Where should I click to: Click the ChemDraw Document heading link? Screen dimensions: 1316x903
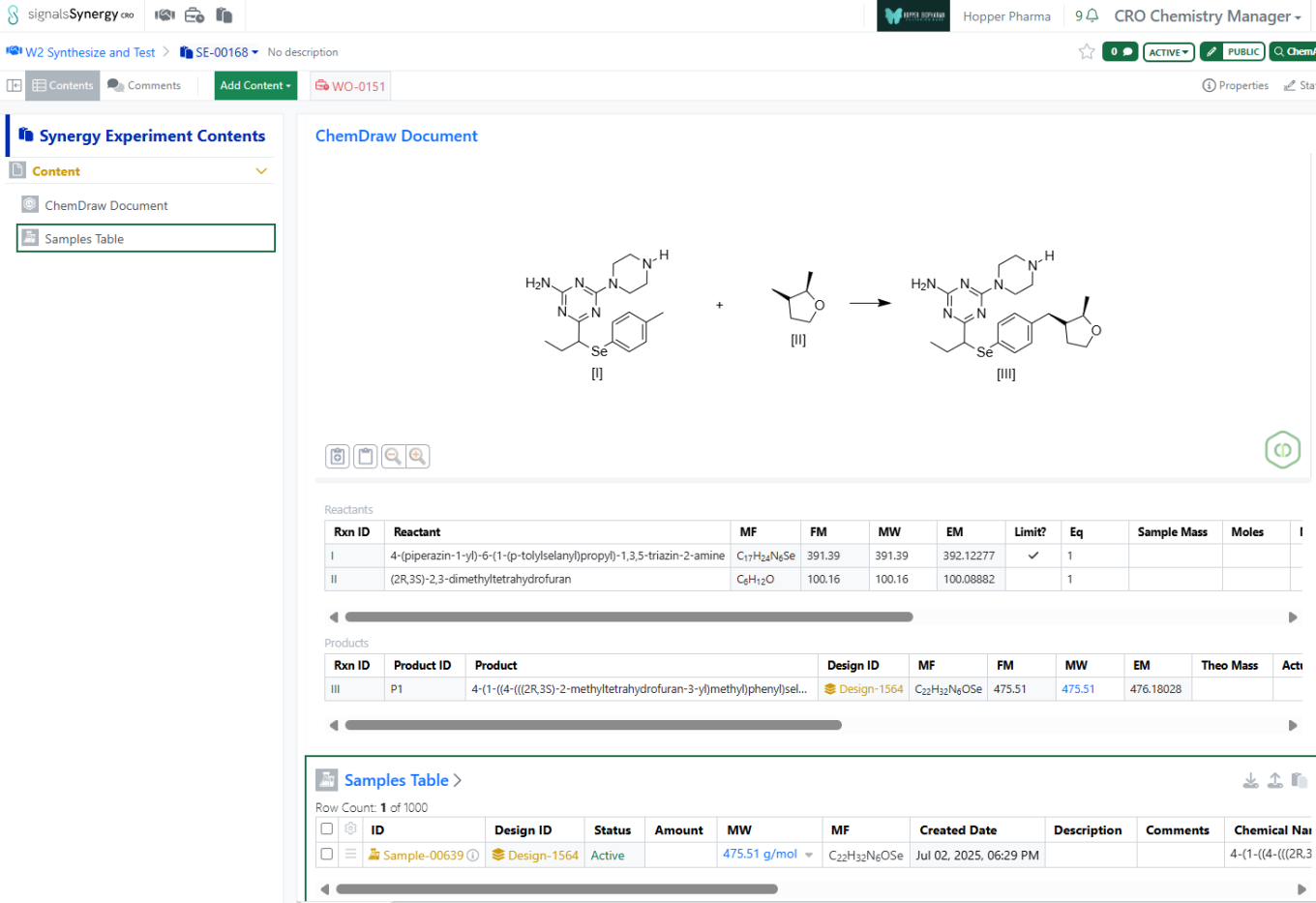pos(397,135)
